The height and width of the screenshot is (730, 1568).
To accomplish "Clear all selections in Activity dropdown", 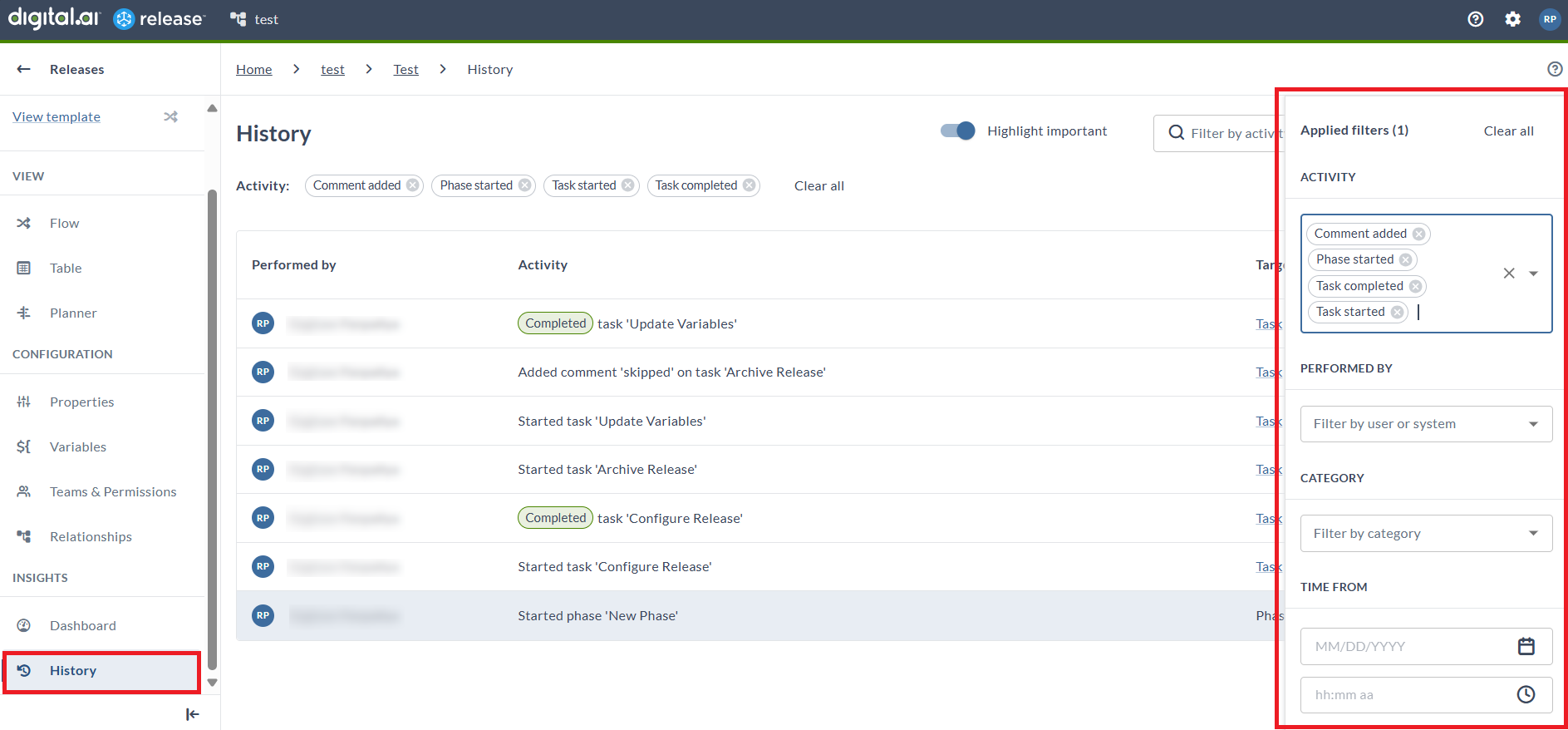I will tap(1509, 274).
